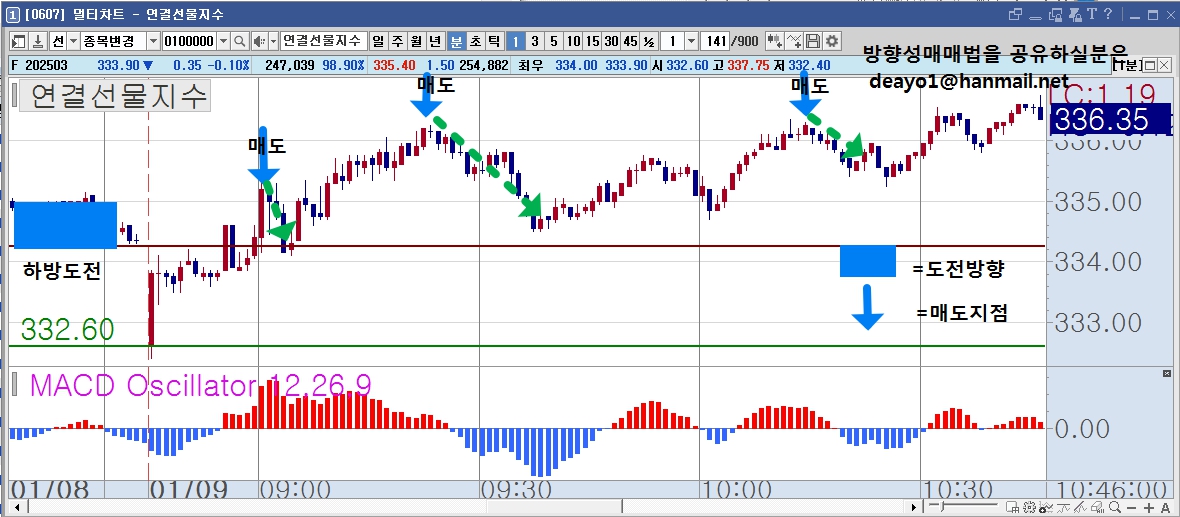1180x517 pixels.
Task: Switch to 월 (monthly) period
Action: [415, 41]
